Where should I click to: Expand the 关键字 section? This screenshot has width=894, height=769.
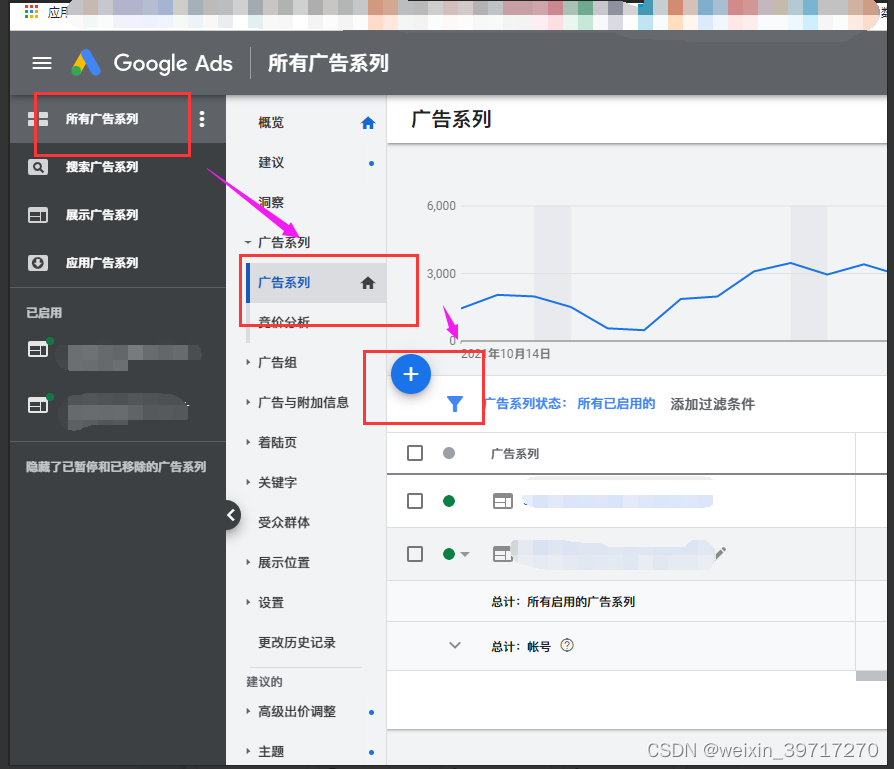pyautogui.click(x=247, y=482)
